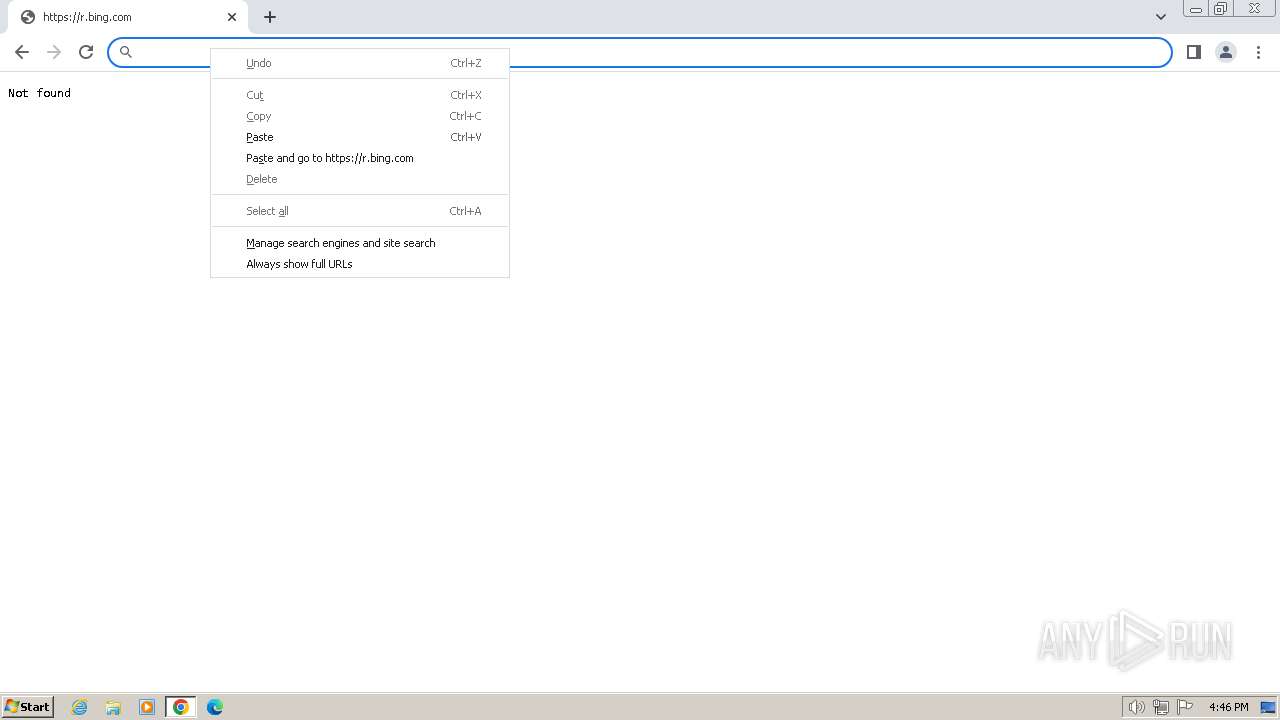1280x720 pixels.
Task: Choose Undo in the context menu
Action: coord(360,63)
